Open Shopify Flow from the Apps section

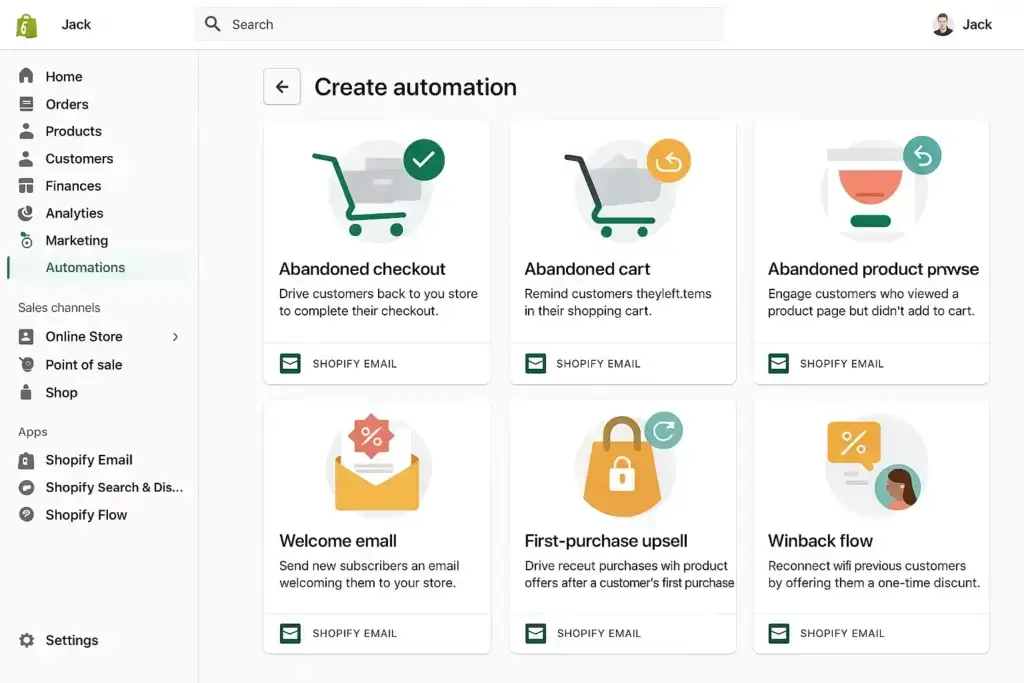[x=26, y=514]
